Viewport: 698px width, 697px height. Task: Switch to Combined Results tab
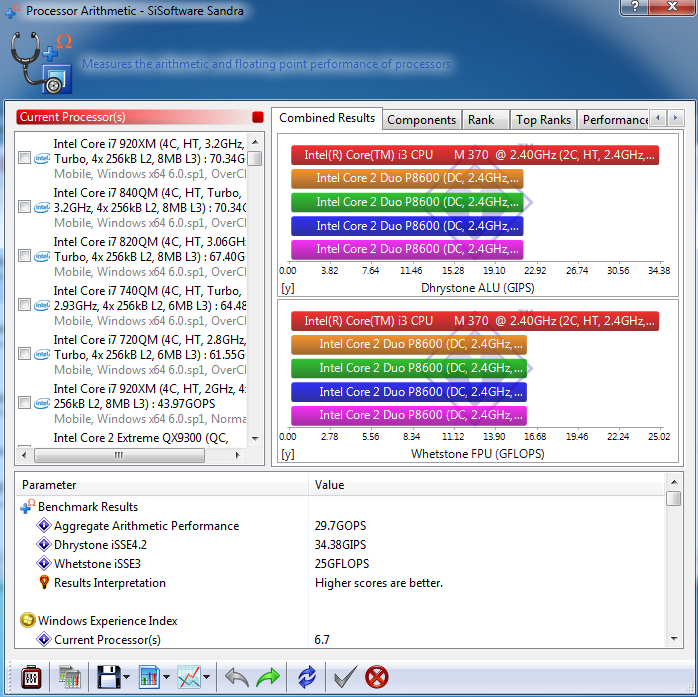(327, 118)
